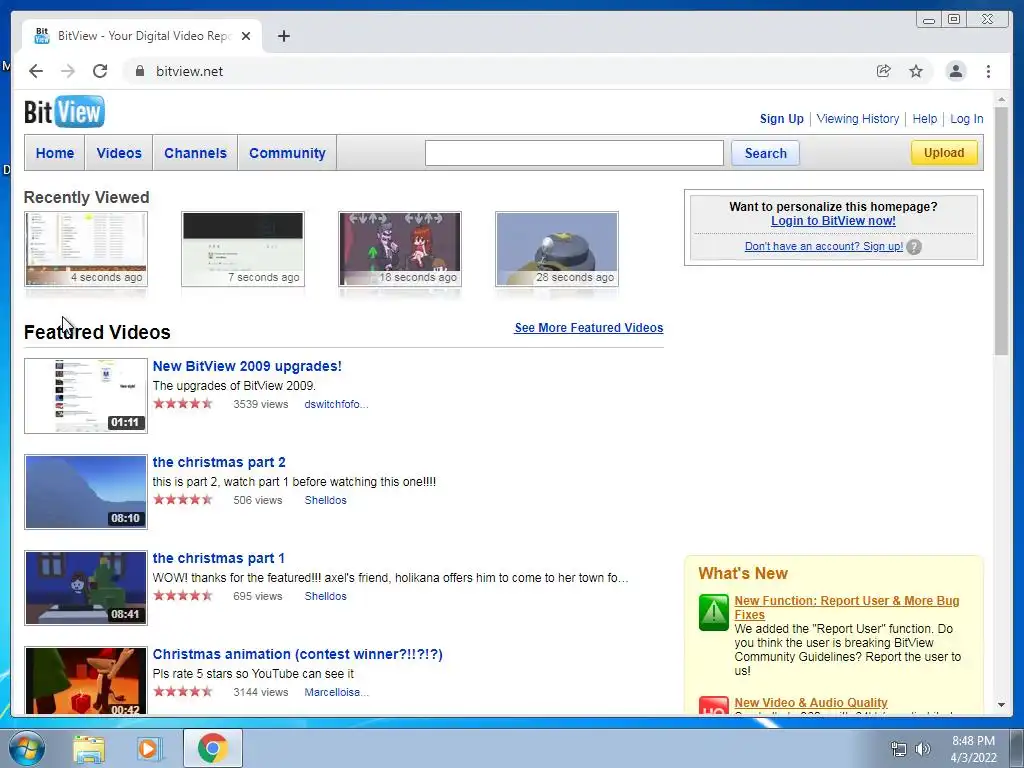Open New Video & Audio Quality link
Screen dimensions: 1024x768
810,703
